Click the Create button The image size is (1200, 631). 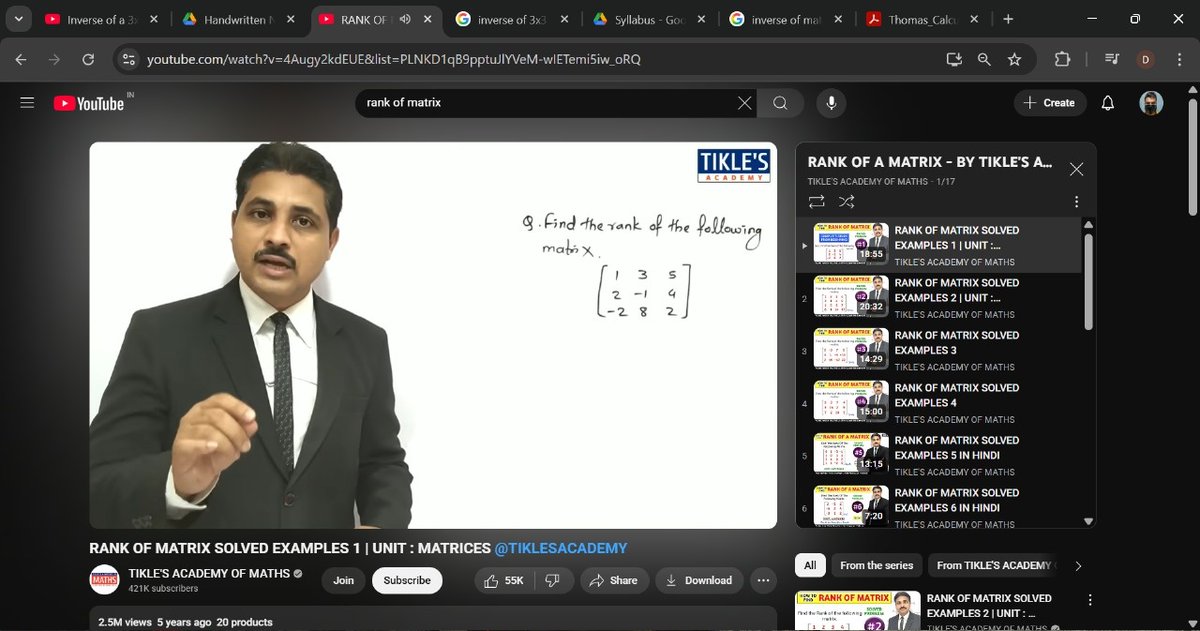(1050, 103)
